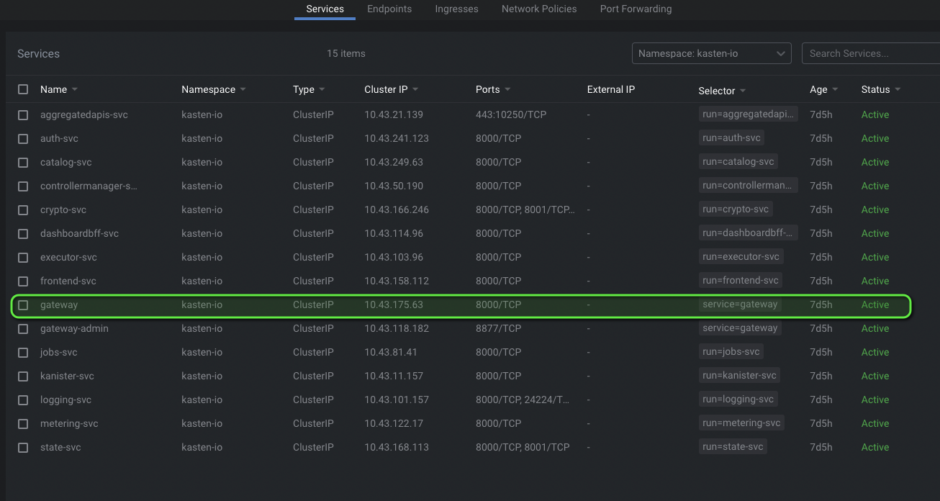Go to the Port Forwarding tab
This screenshot has height=501, width=940.
point(635,9)
